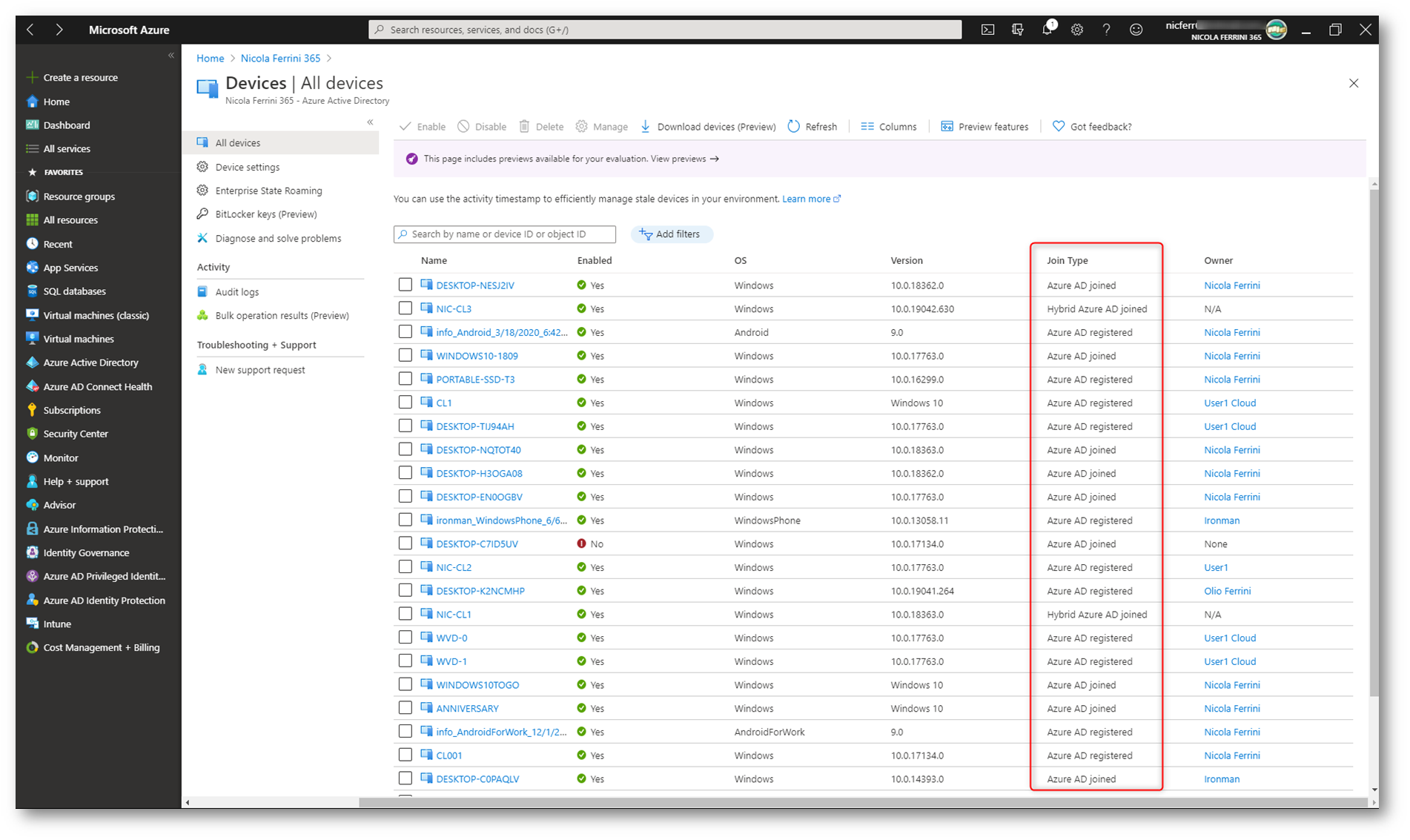Image resolution: width=1410 pixels, height=840 pixels.
Task: Open feedback smiley icon
Action: [1136, 30]
